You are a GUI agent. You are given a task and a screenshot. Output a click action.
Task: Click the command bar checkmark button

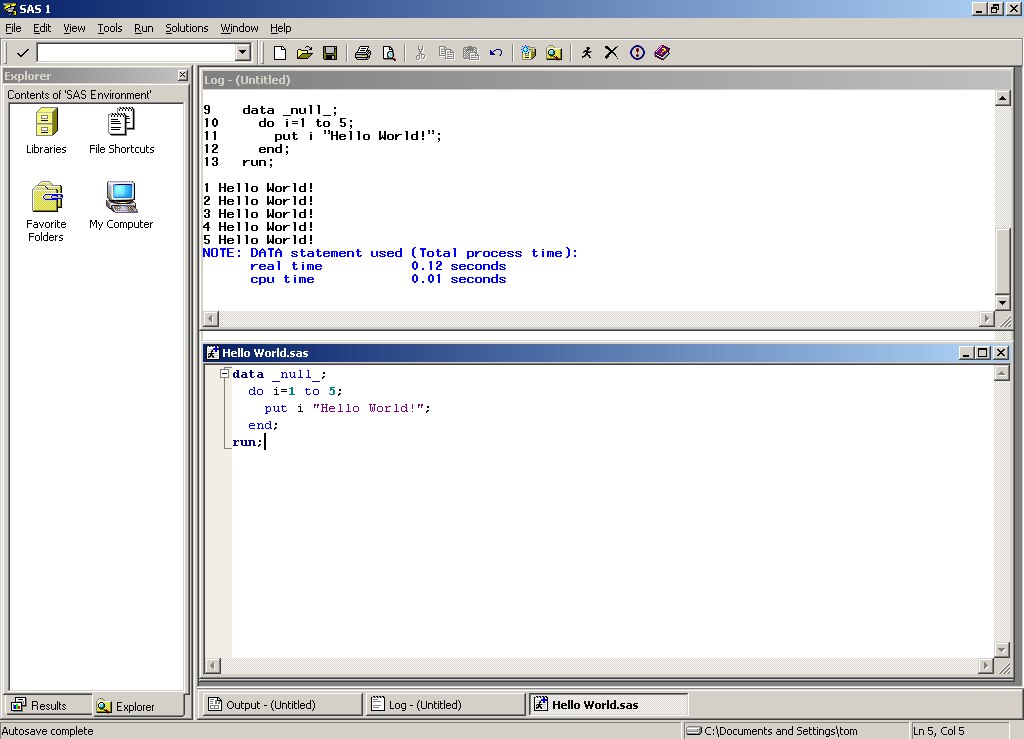(x=22, y=52)
